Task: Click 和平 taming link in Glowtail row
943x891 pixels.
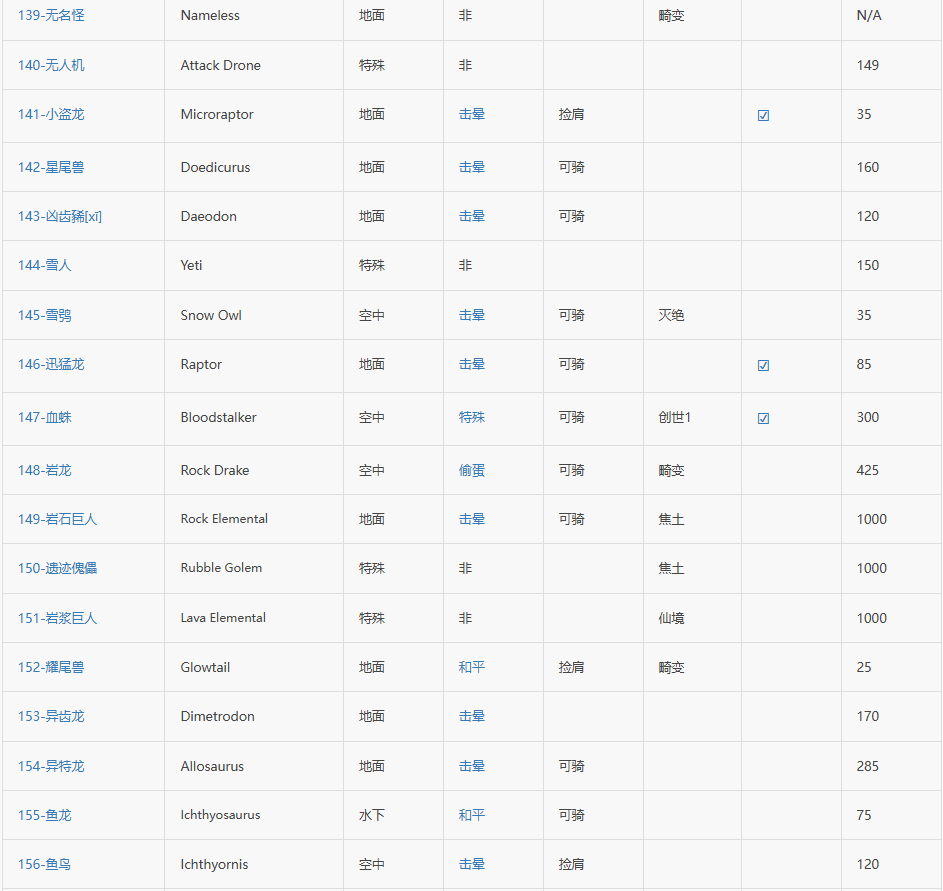Action: (x=472, y=668)
